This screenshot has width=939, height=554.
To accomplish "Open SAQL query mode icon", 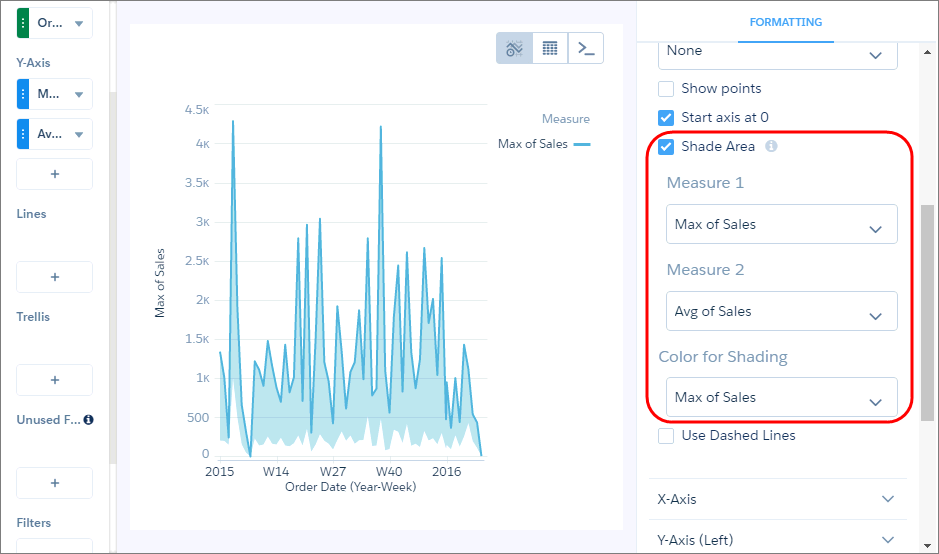I will click(586, 48).
